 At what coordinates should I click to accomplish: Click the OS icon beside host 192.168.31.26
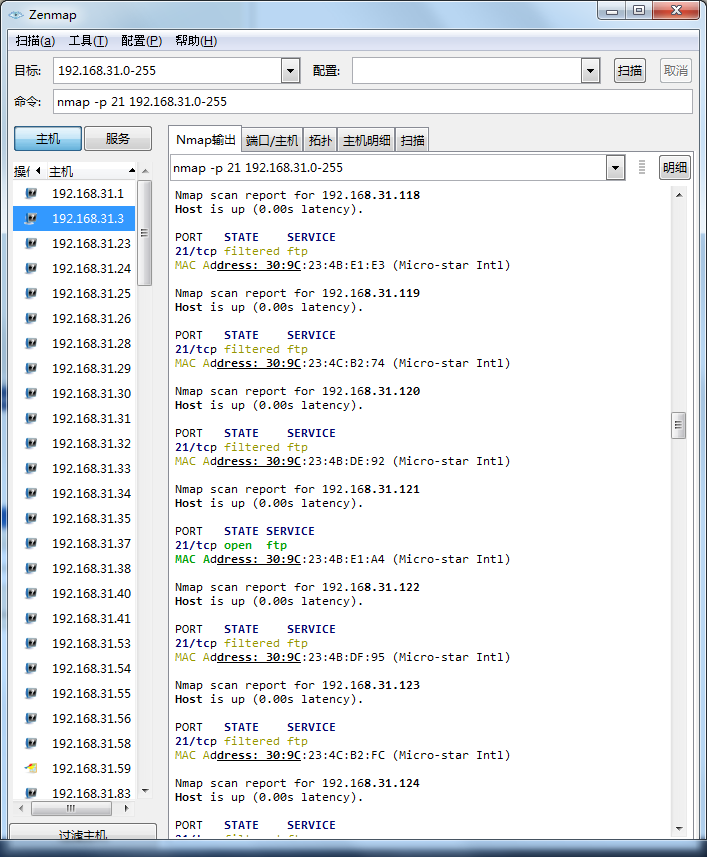point(32,318)
